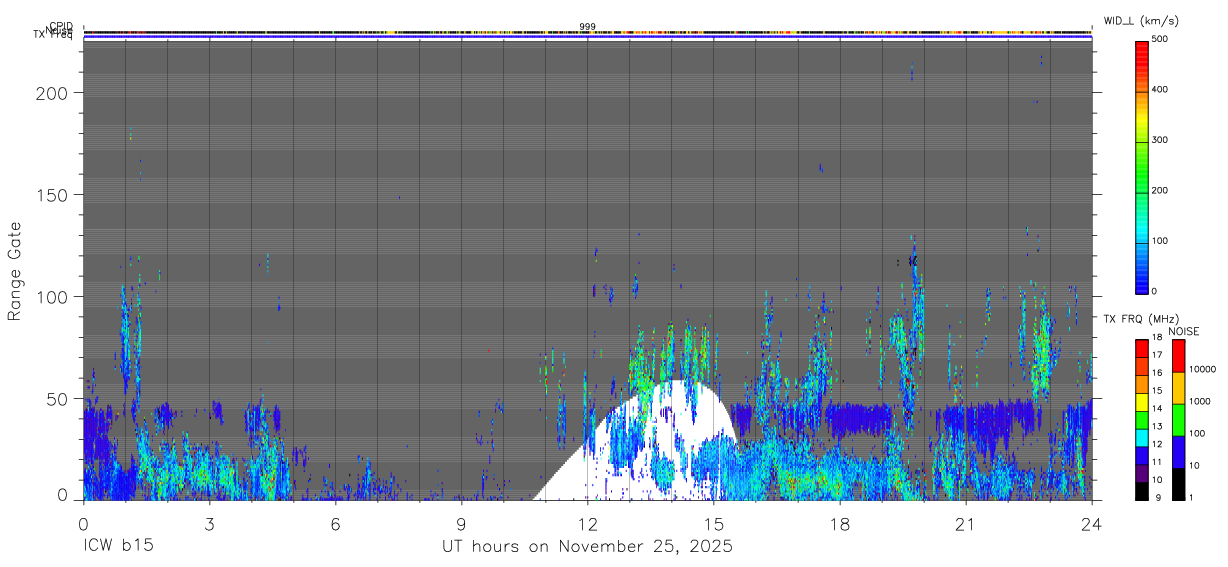Click the 'NOISE' legend title
This screenshot has height=567, width=1228.
[1183, 332]
